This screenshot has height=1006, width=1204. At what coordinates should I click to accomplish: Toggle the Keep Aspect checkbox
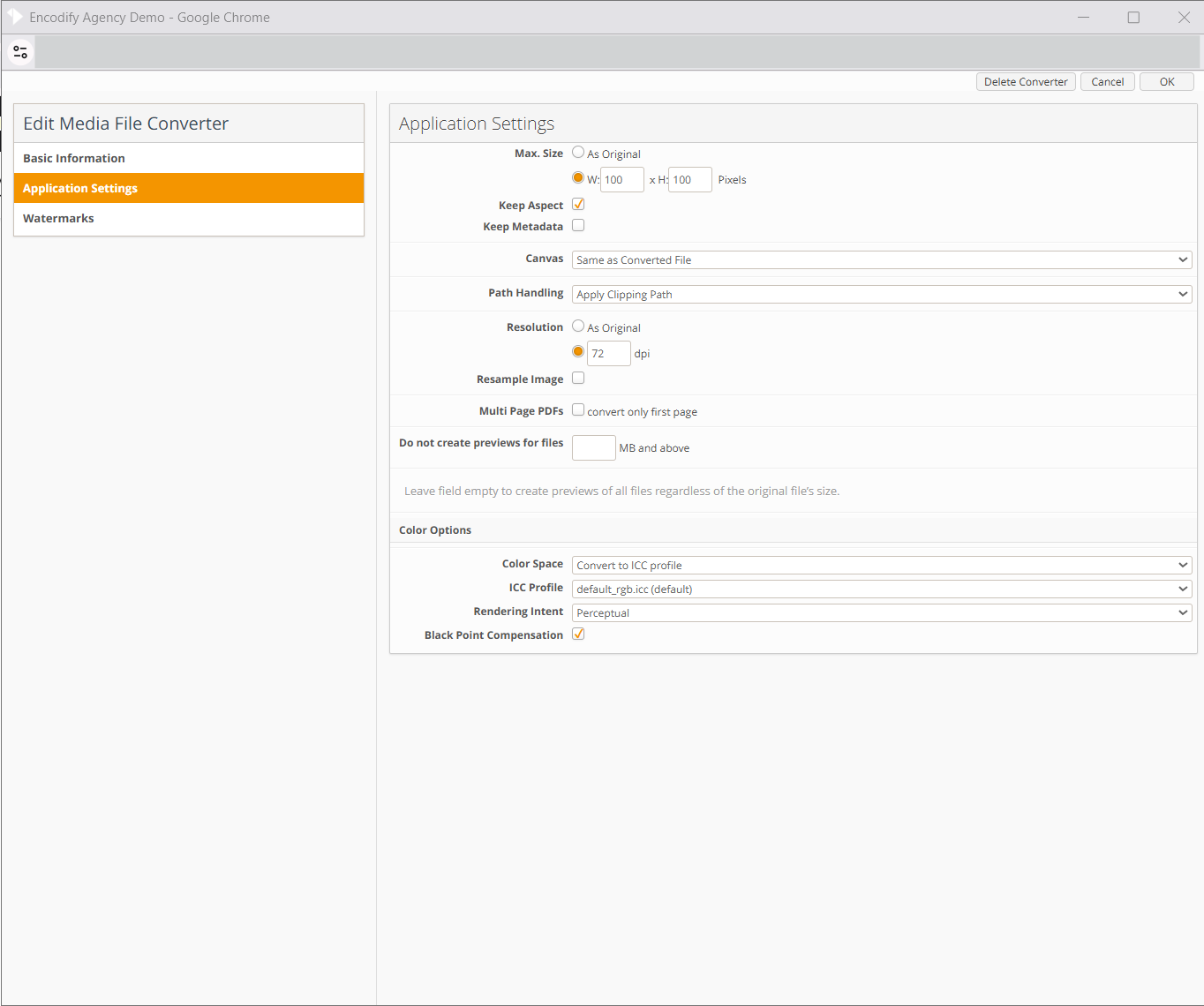pos(578,204)
